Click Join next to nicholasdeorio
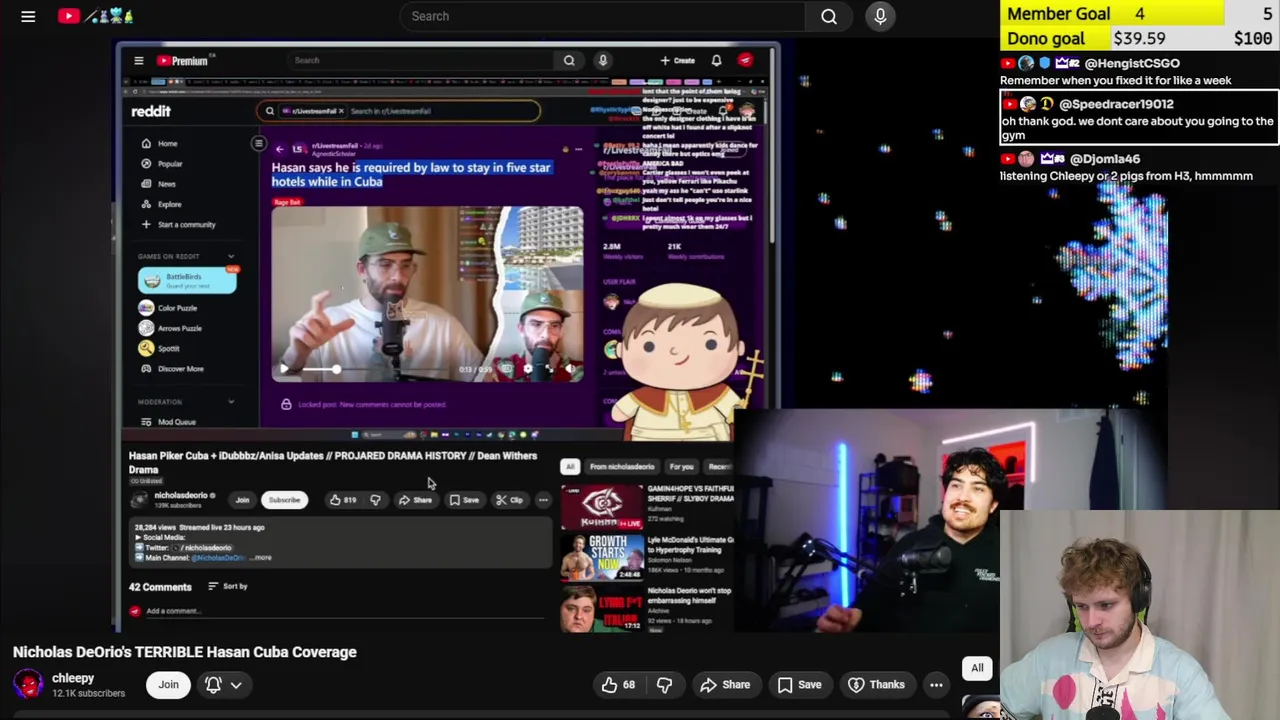Image resolution: width=1280 pixels, height=720 pixels. click(242, 500)
